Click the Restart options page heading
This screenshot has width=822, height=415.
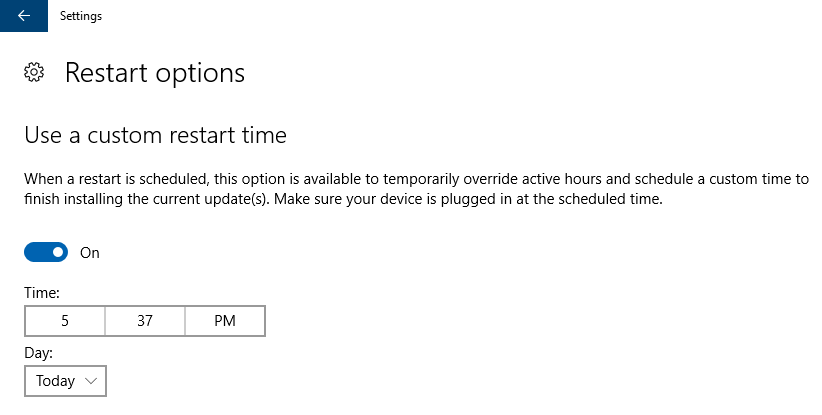pyautogui.click(x=155, y=73)
